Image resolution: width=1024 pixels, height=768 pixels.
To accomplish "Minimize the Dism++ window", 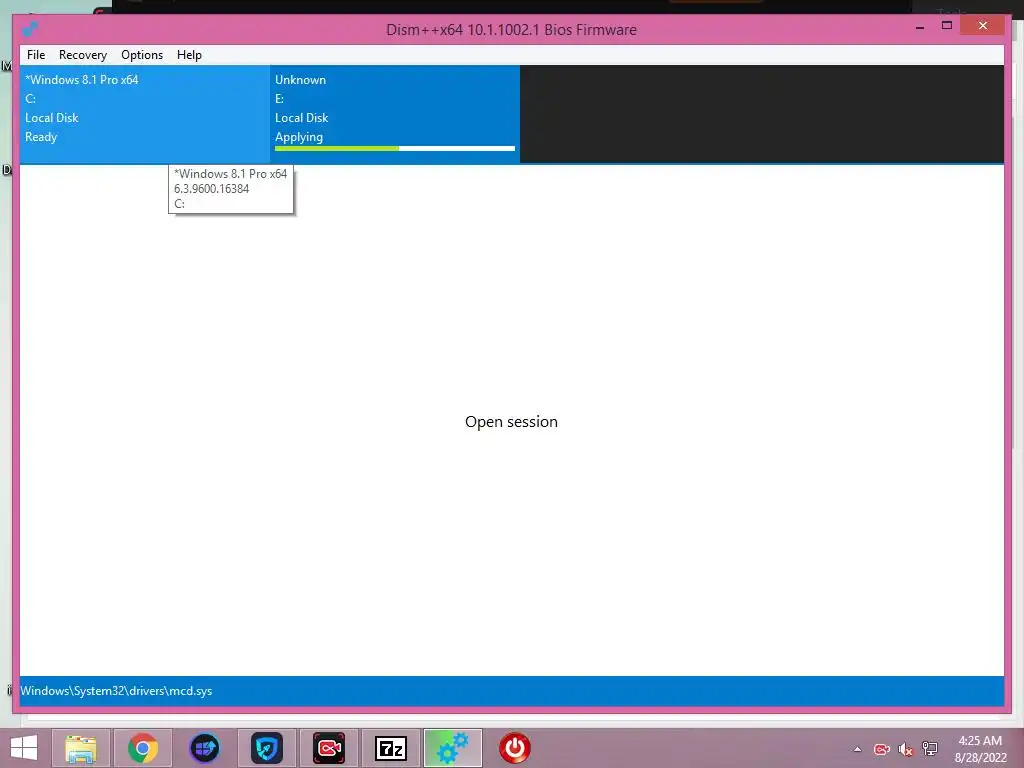I will 920,27.
